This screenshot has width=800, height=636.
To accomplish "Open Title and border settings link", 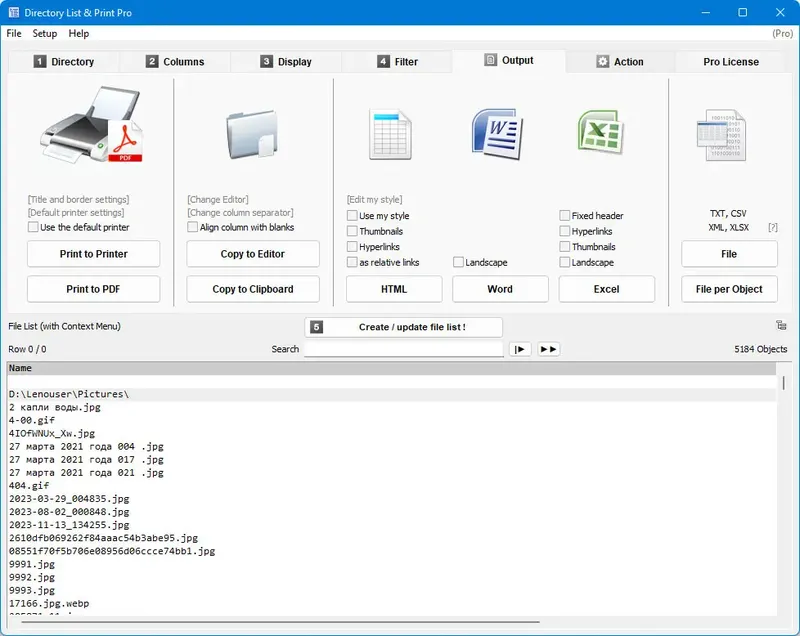I will [x=79, y=199].
